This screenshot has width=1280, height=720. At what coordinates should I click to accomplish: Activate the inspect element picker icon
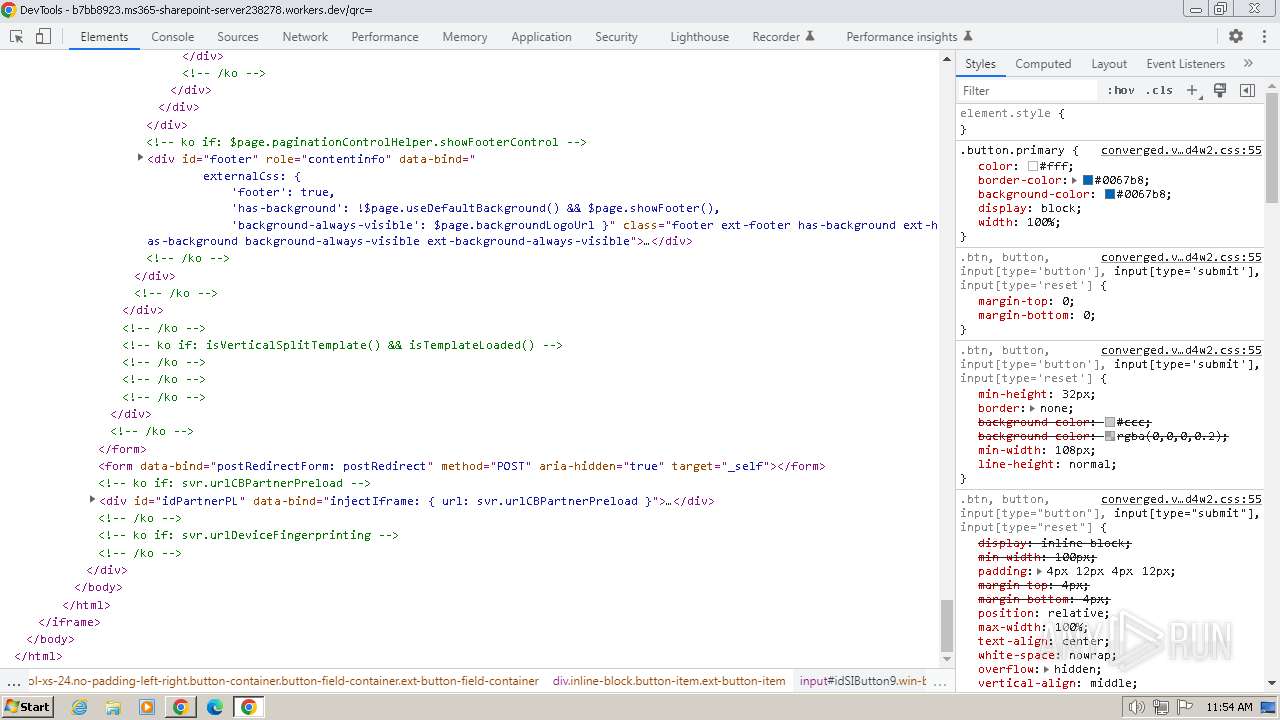pos(17,36)
